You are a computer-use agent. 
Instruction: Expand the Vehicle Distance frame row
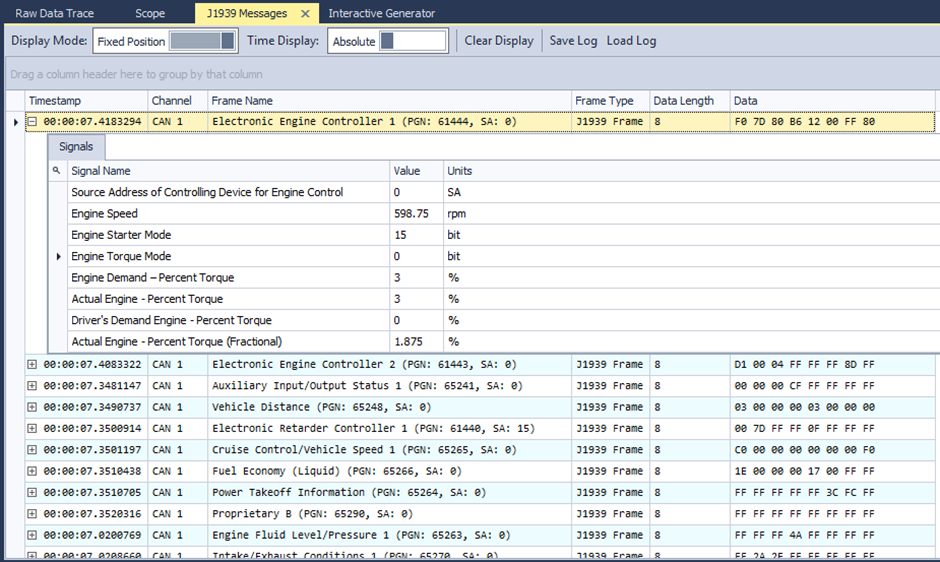32,407
